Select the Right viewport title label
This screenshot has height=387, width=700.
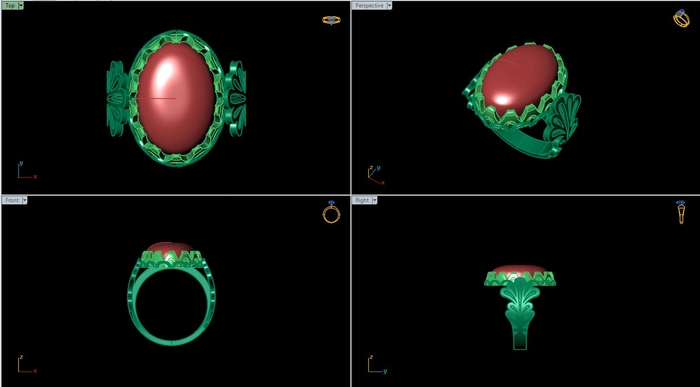[x=362, y=200]
